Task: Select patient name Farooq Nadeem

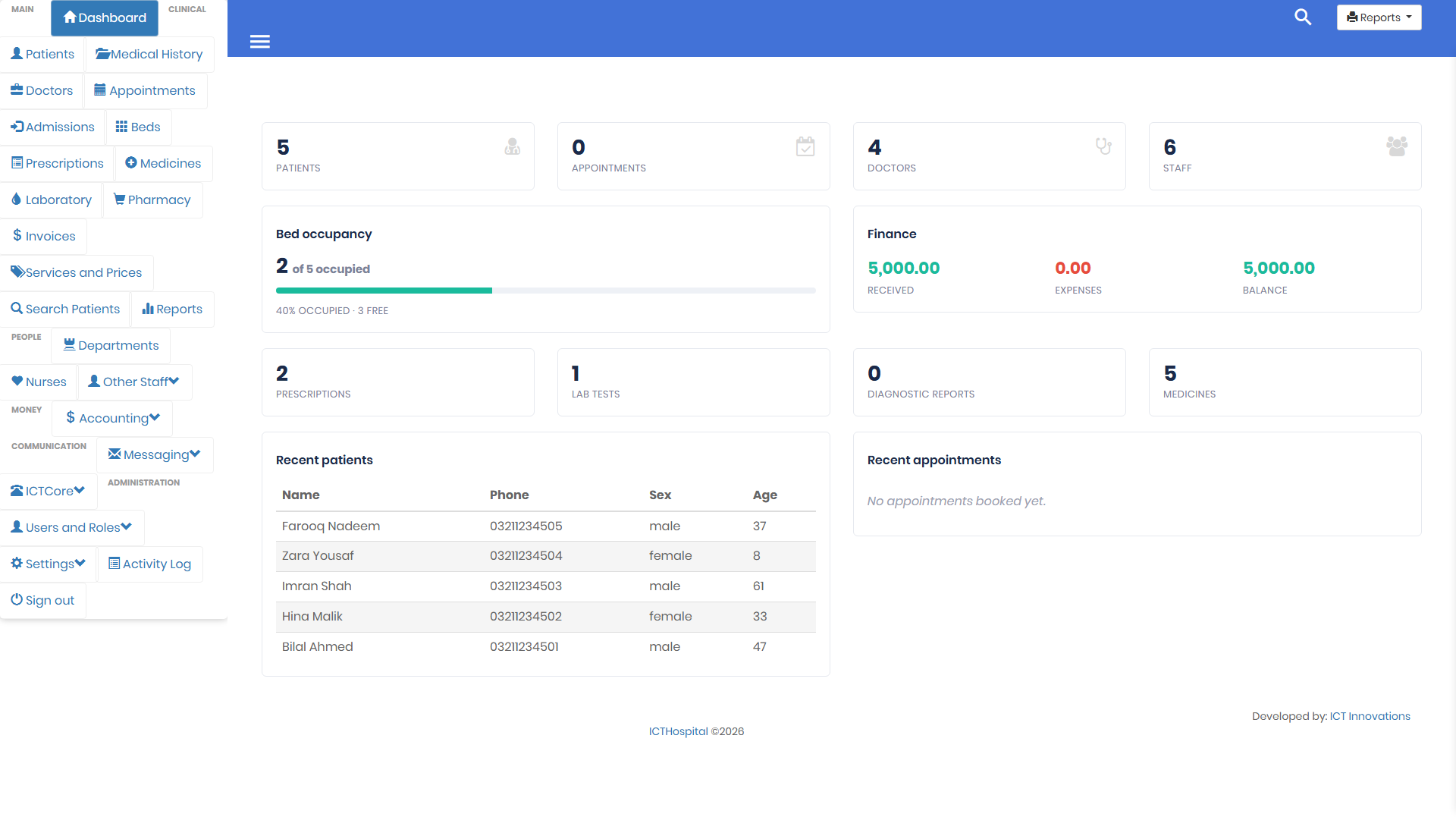Action: click(331, 526)
